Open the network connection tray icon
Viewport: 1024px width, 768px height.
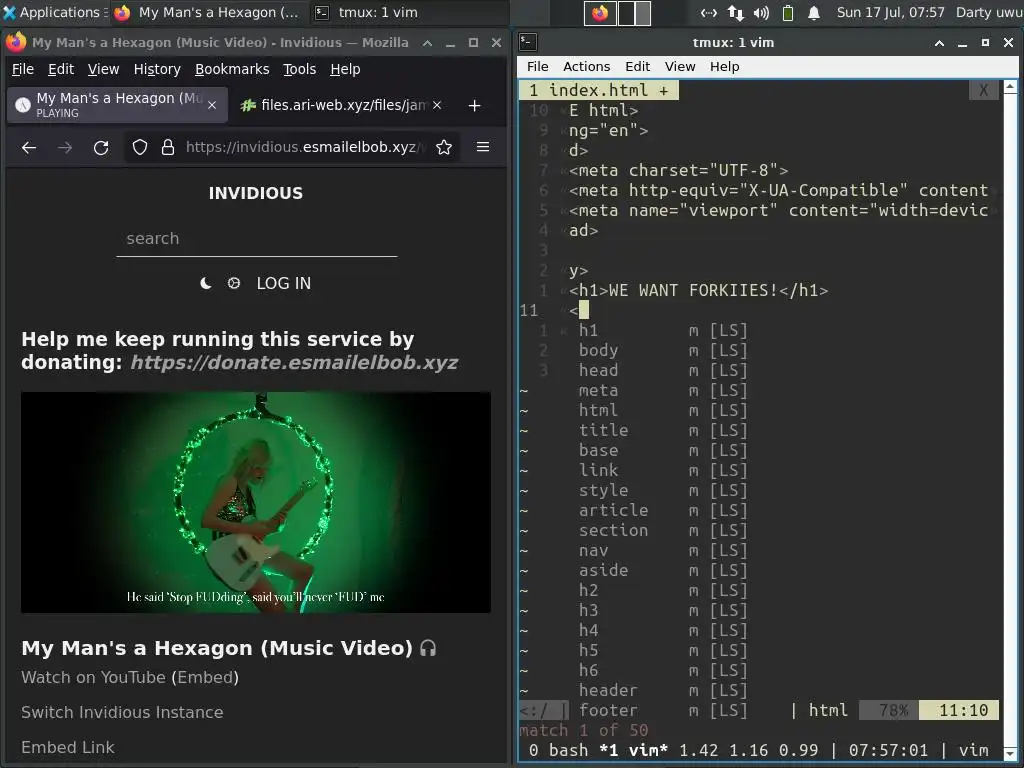click(736, 12)
